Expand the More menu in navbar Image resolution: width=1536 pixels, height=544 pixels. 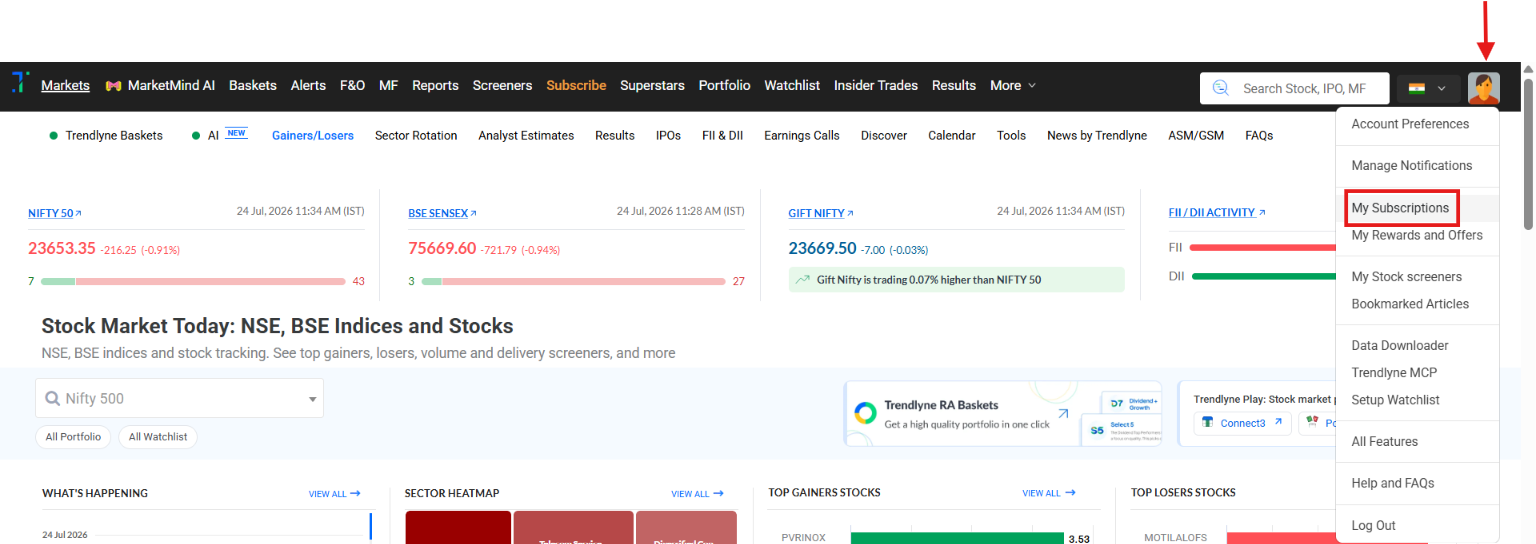(1013, 85)
